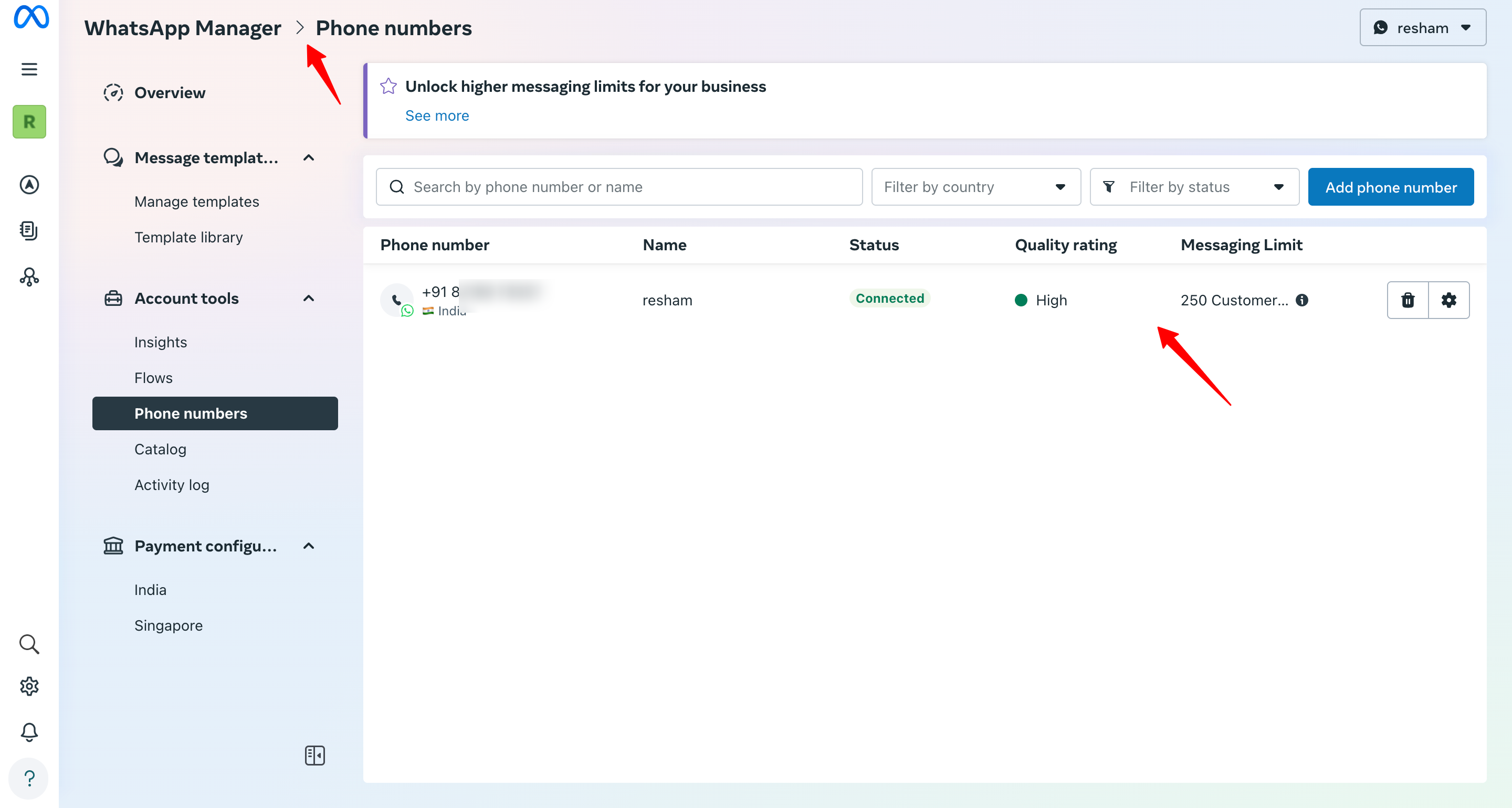Viewport: 1512px width, 808px height.
Task: Click the WhatsApp icon in the account selector
Action: (1381, 28)
